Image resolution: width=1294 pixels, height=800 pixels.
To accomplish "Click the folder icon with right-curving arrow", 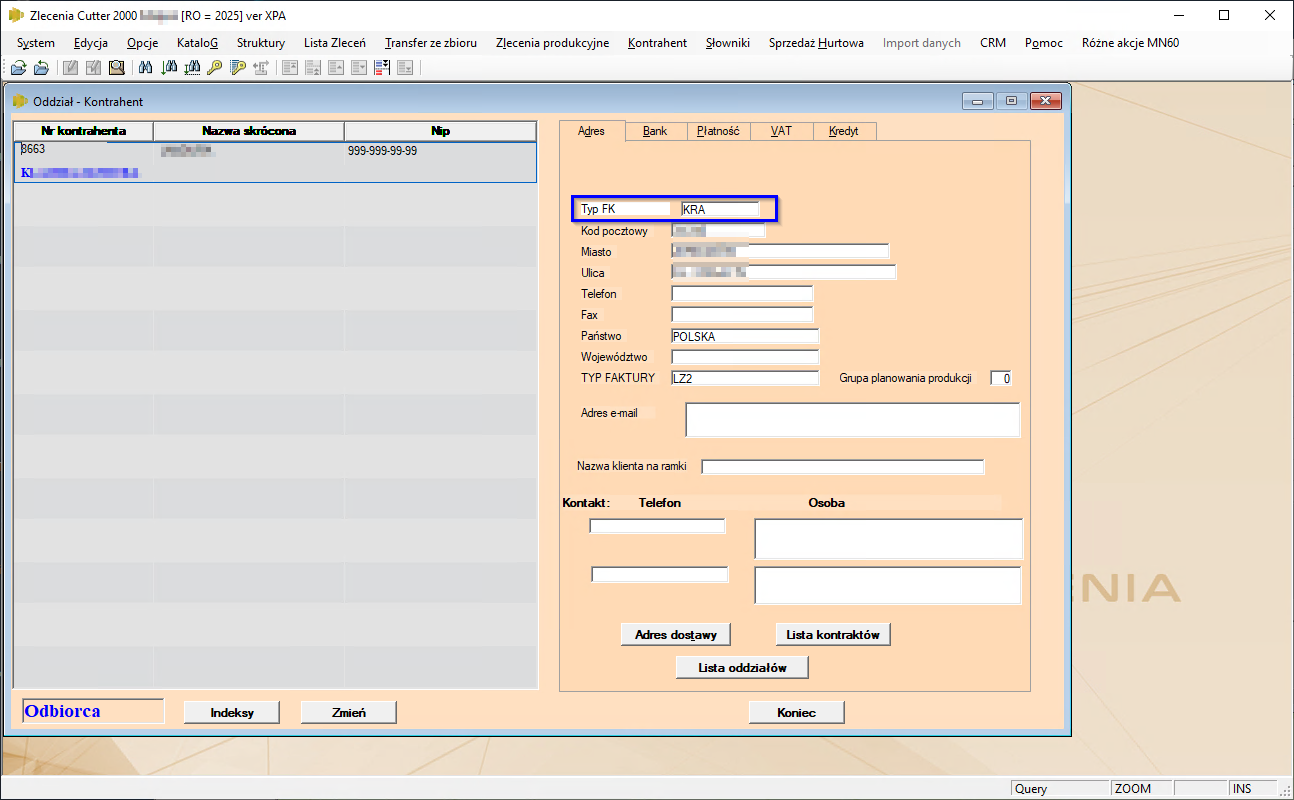I will click(x=18, y=68).
